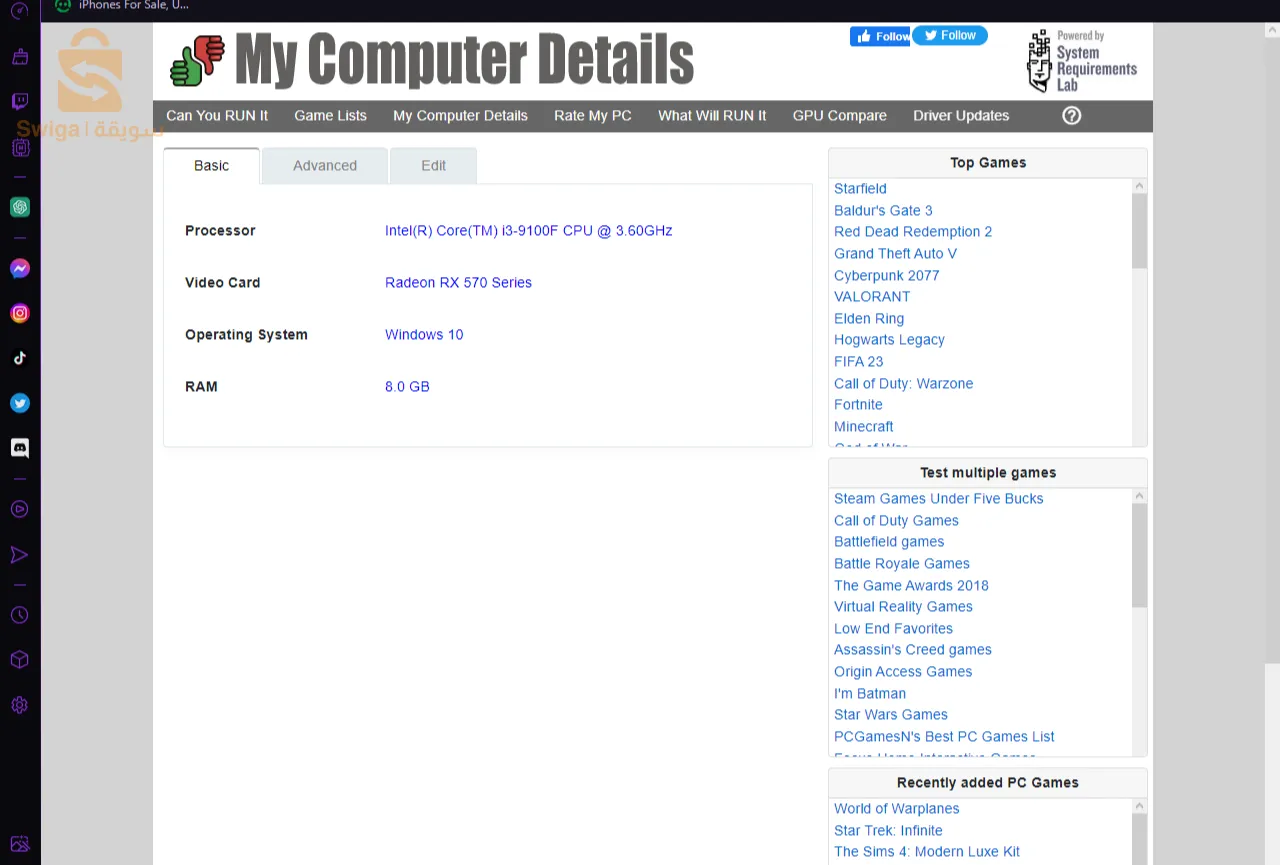1280x865 pixels.
Task: Open Twitch from the left sidebar
Action: click(x=20, y=100)
